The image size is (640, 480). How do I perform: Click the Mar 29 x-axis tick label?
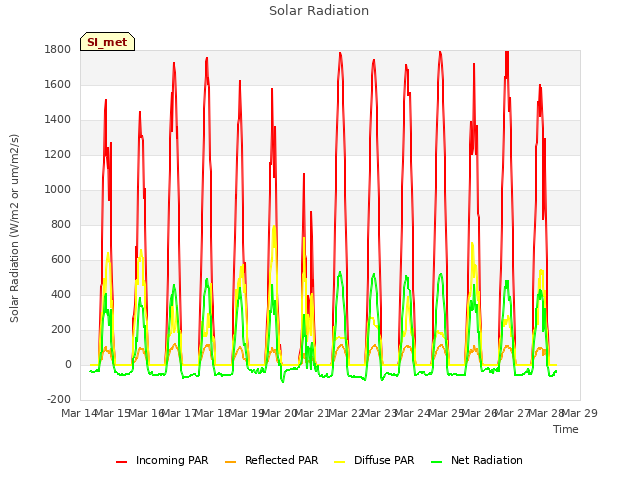tap(580, 413)
